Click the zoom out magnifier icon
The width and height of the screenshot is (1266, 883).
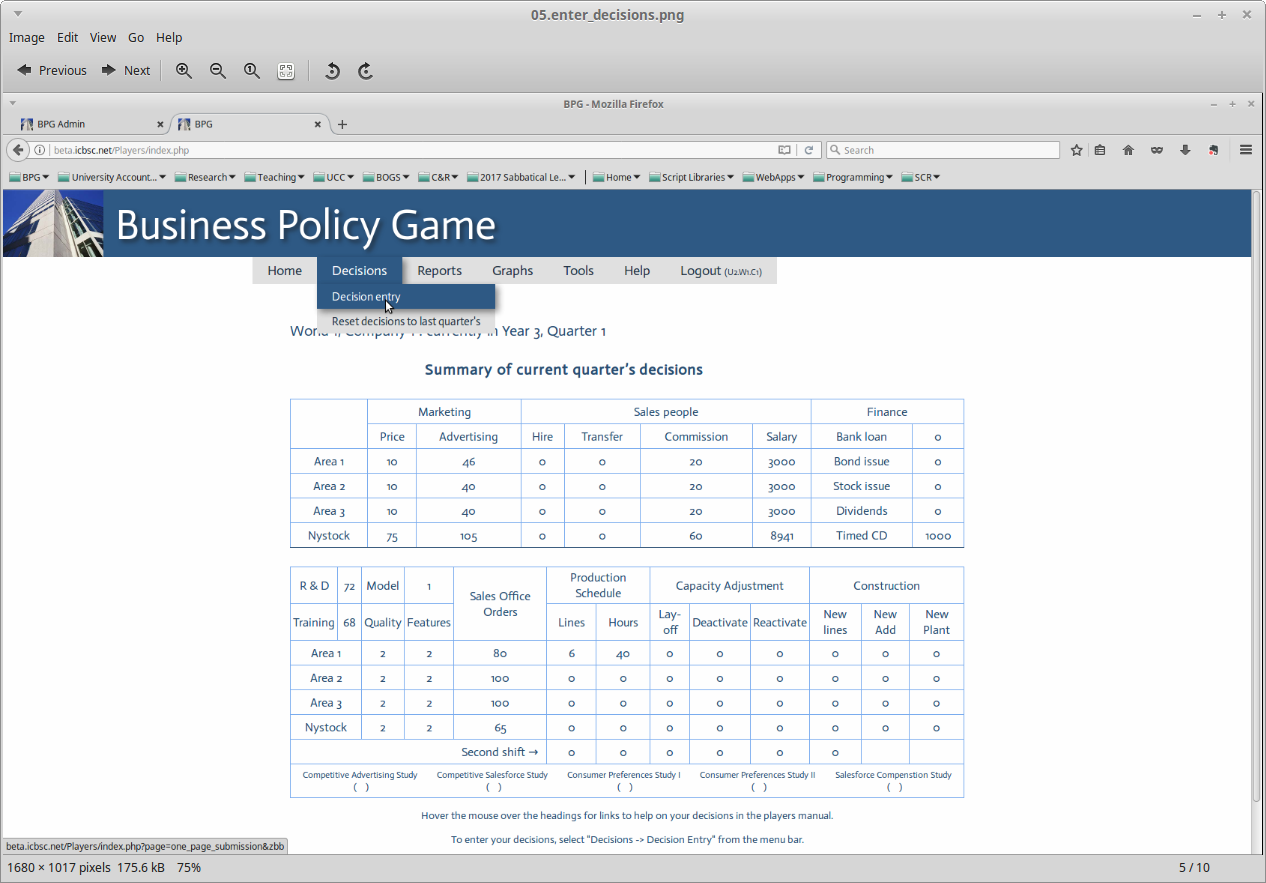click(218, 70)
